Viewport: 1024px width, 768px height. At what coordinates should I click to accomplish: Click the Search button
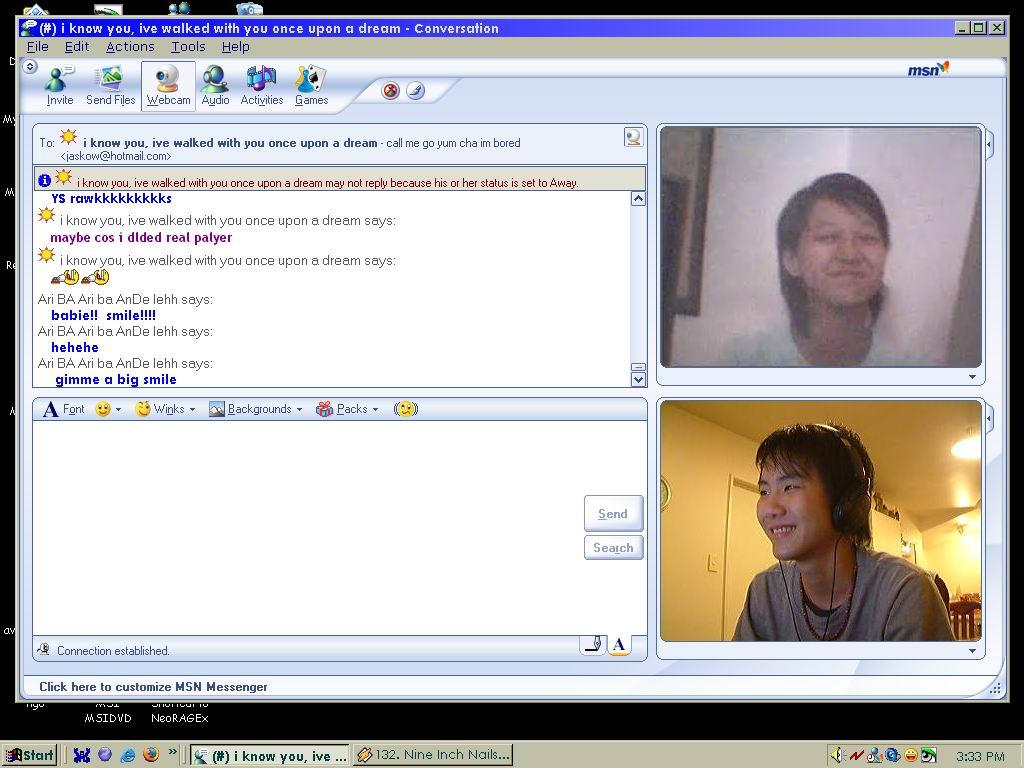click(x=613, y=547)
